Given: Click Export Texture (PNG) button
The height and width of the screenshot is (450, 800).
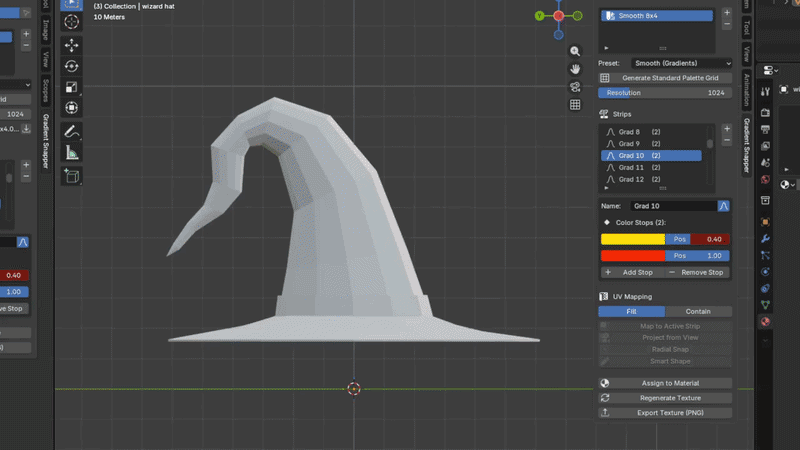Looking at the screenshot, I should pos(671,412).
